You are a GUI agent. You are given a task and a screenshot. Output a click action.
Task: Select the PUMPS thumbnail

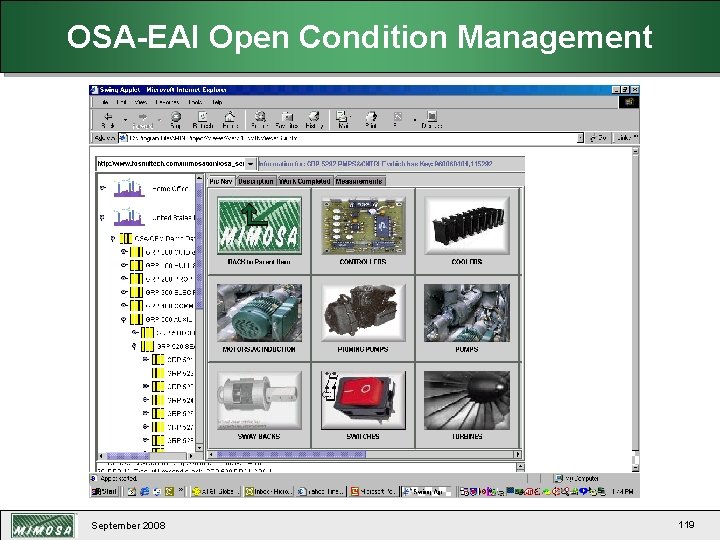467,313
